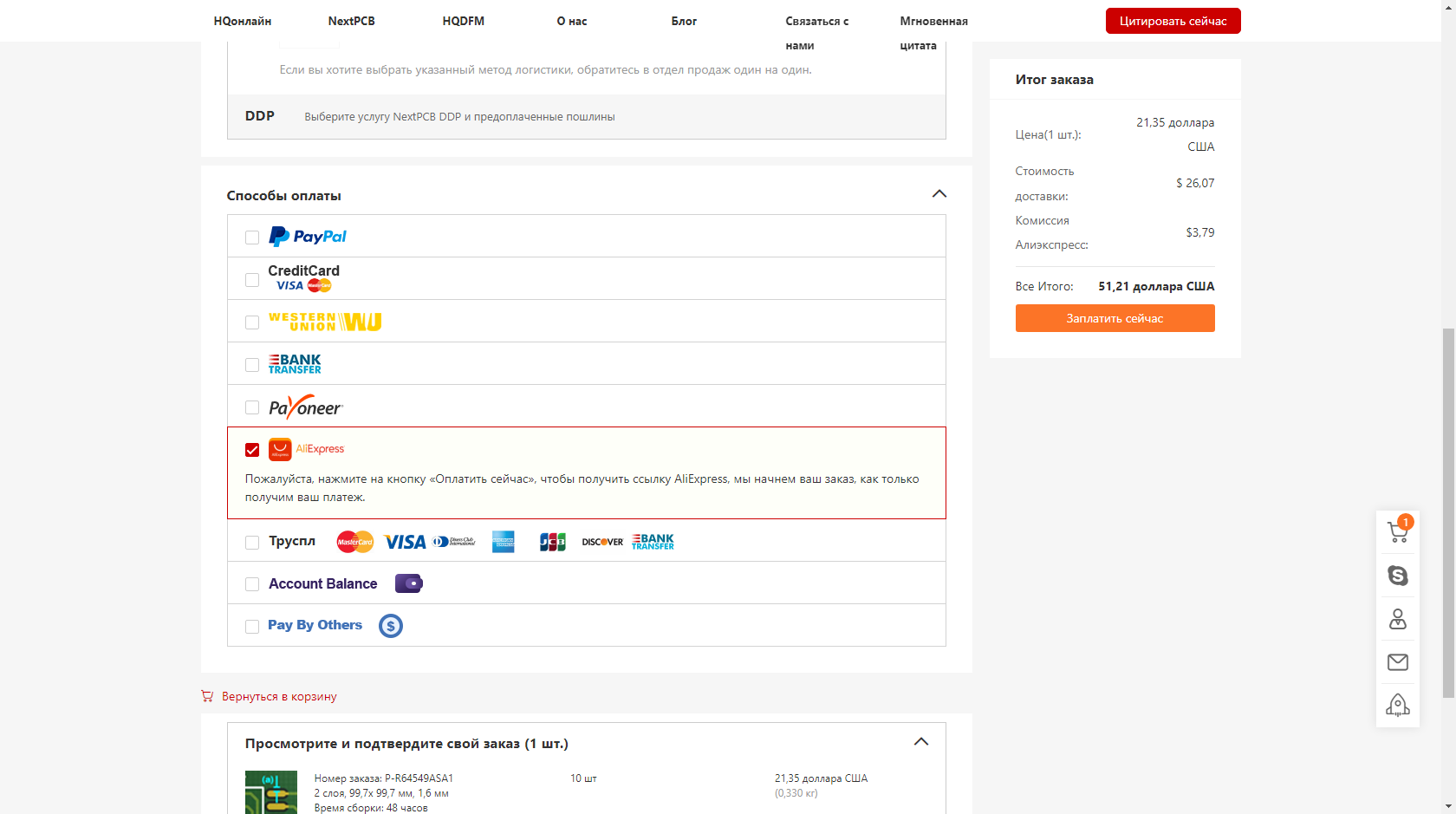Click the JCB logo
Image resolution: width=1456 pixels, height=814 pixels.
pos(552,542)
